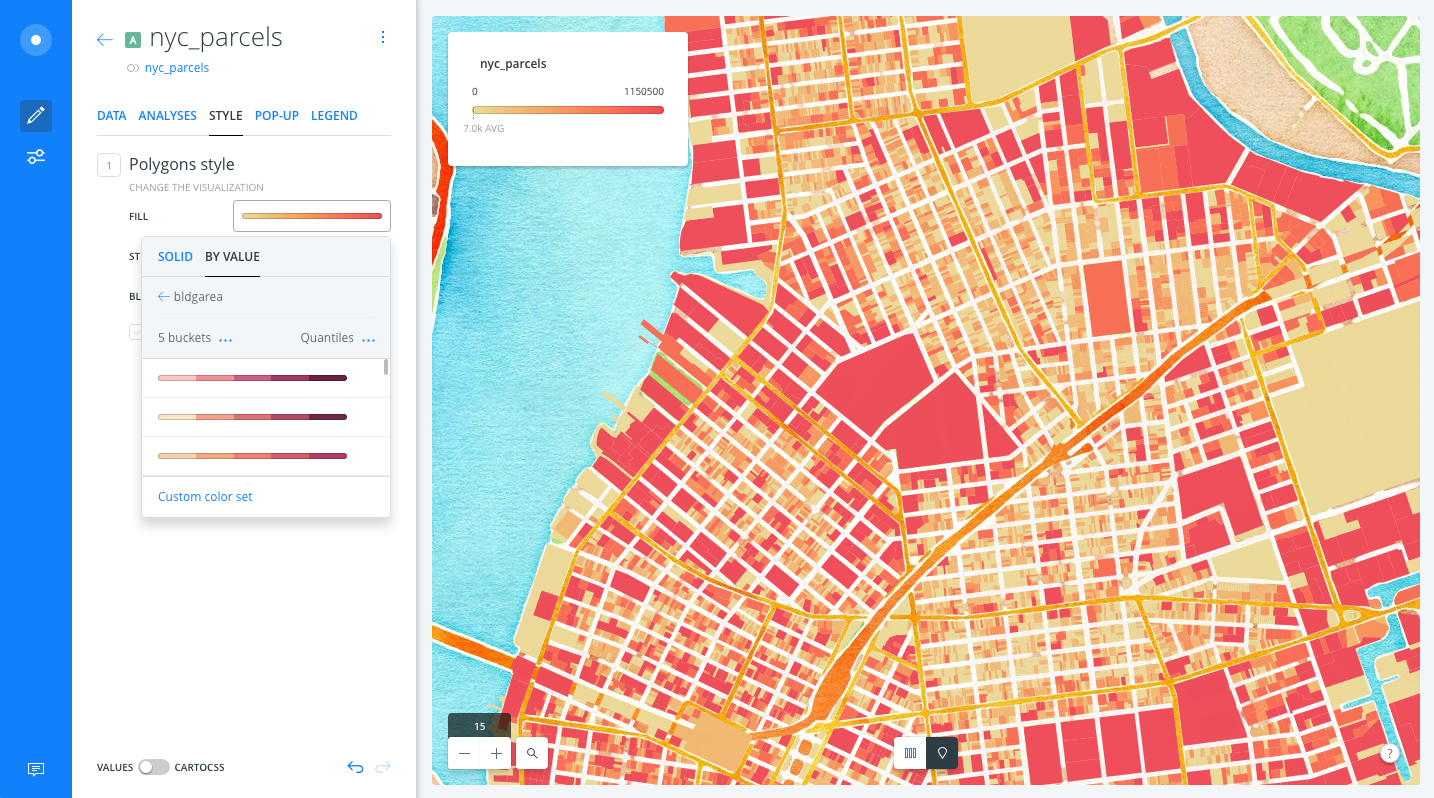Switch to the map view columns button
Viewport: 1434px width, 798px height.
[x=910, y=753]
